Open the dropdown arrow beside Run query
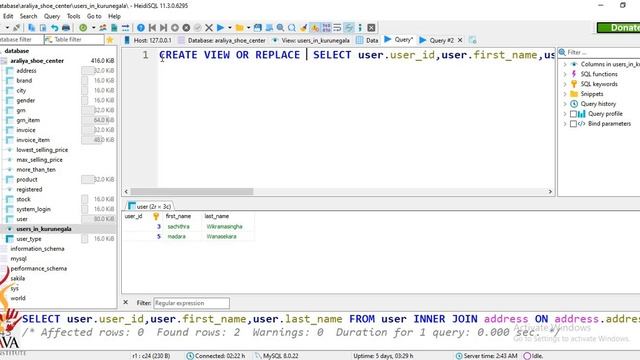Screen dimensions: 640x360 (x=229, y=28)
